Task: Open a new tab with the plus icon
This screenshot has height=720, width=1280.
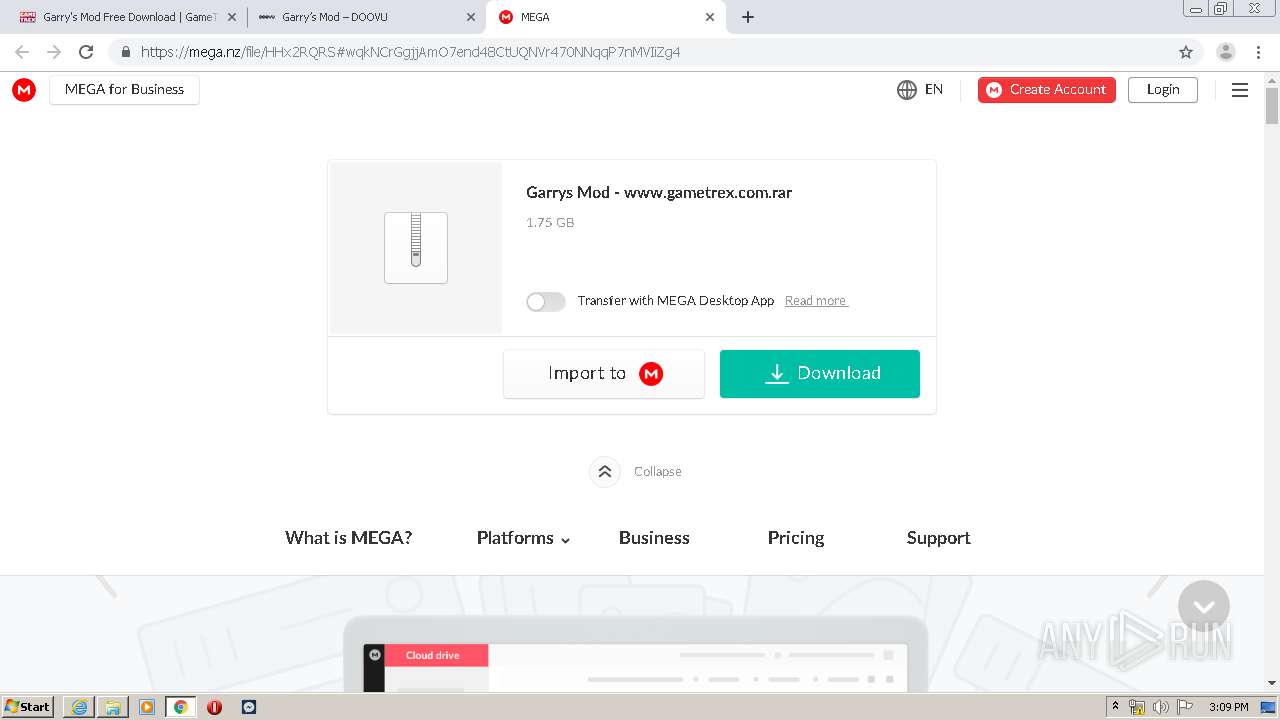Action: (748, 17)
